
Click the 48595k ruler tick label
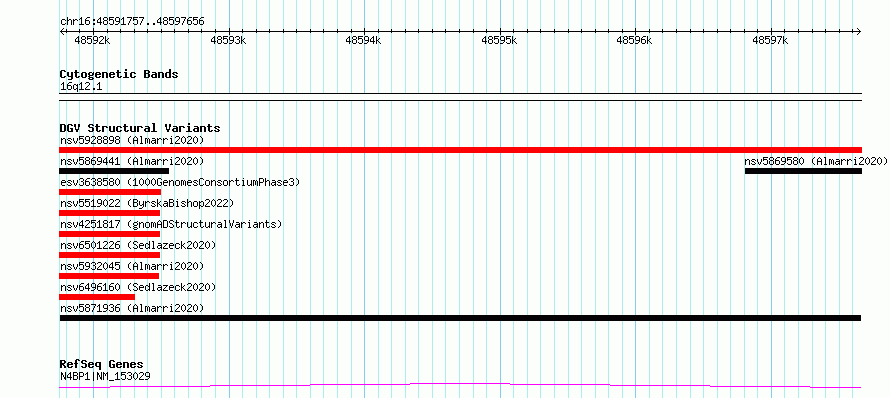[x=499, y=40]
